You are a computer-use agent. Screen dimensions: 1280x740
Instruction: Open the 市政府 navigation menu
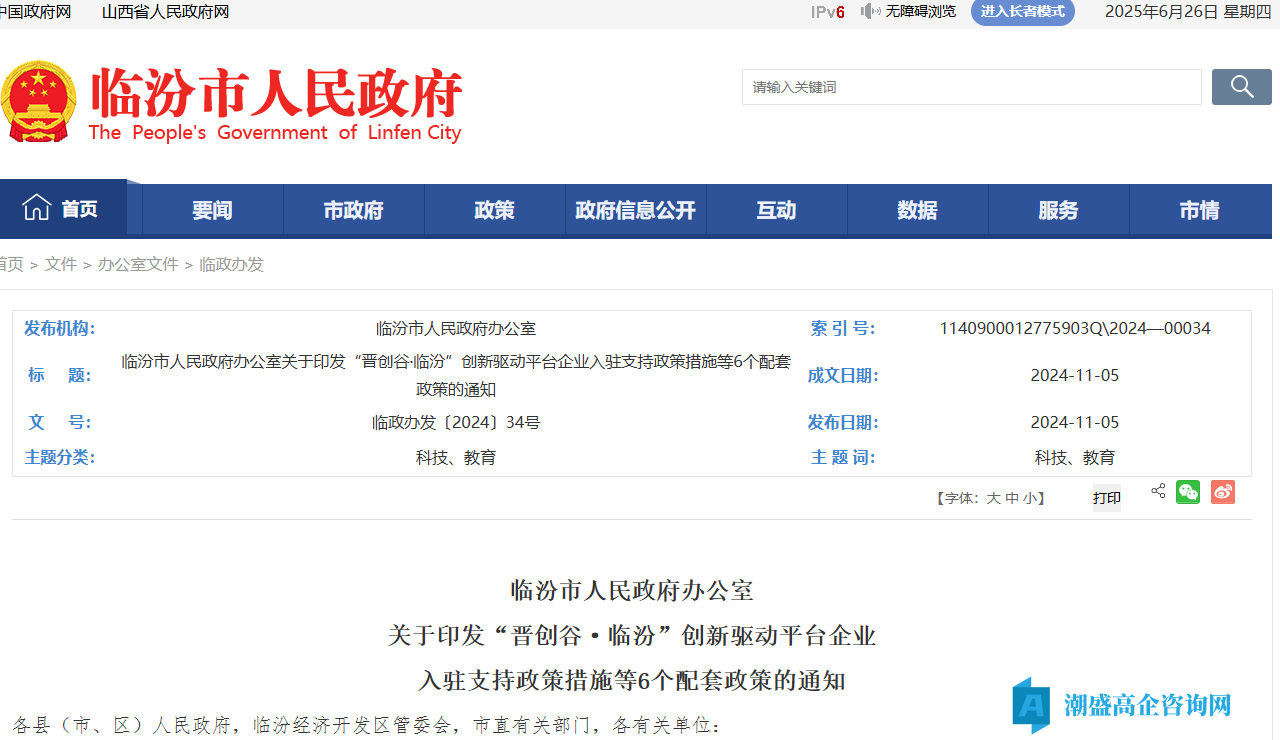[x=353, y=210]
